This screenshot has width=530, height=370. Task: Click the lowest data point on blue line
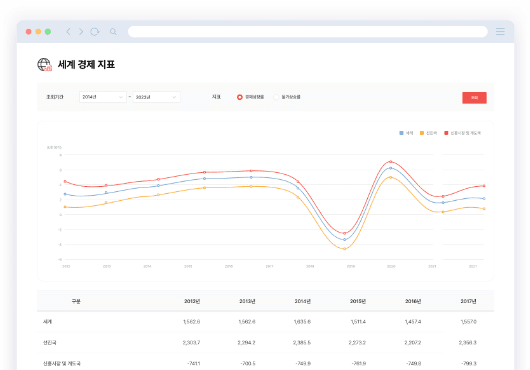tap(344, 240)
